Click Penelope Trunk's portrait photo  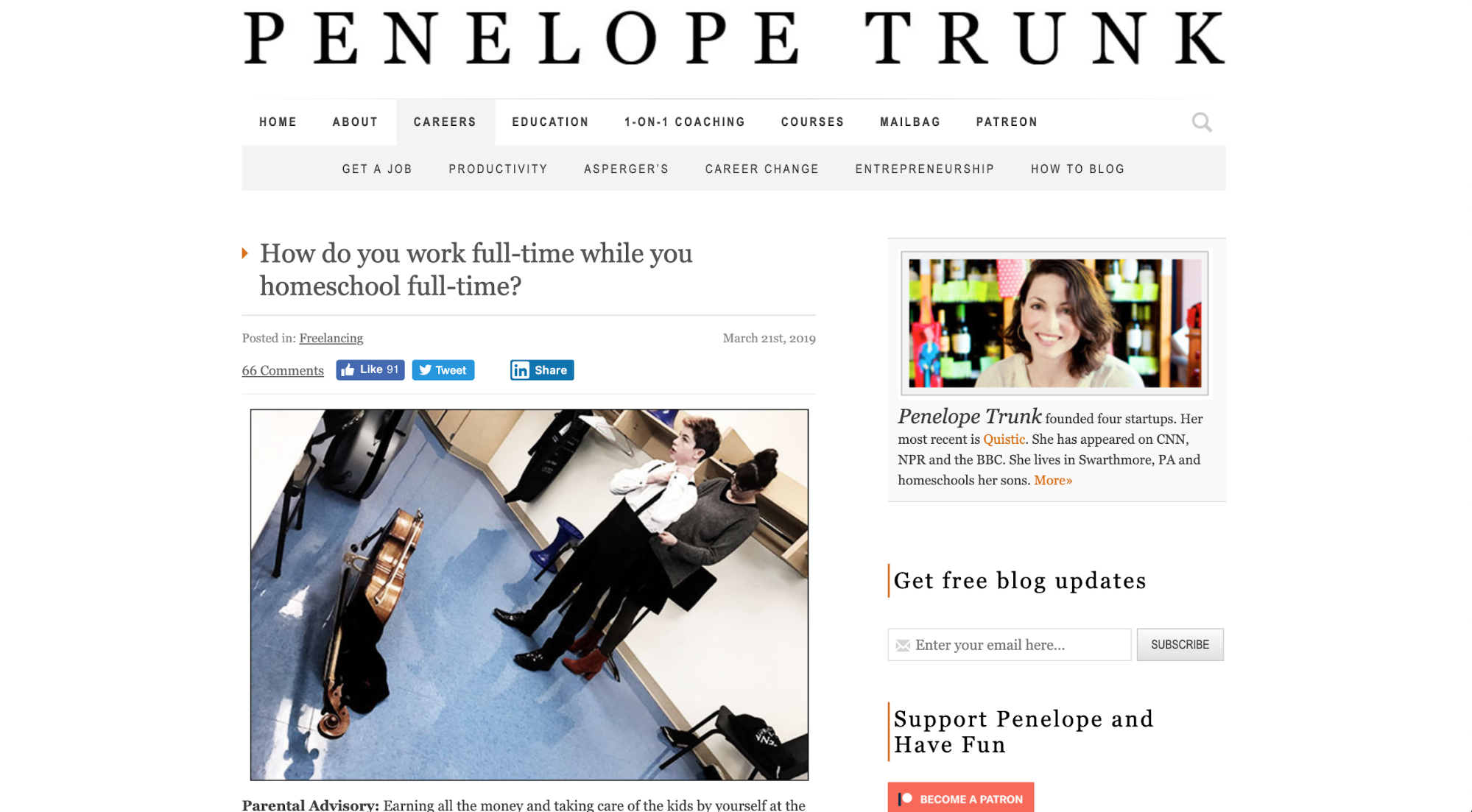coord(1054,323)
